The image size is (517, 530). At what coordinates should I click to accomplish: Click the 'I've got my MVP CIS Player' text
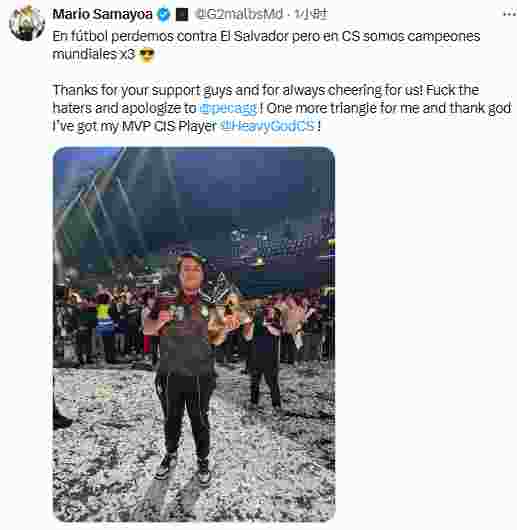pyautogui.click(x=134, y=126)
